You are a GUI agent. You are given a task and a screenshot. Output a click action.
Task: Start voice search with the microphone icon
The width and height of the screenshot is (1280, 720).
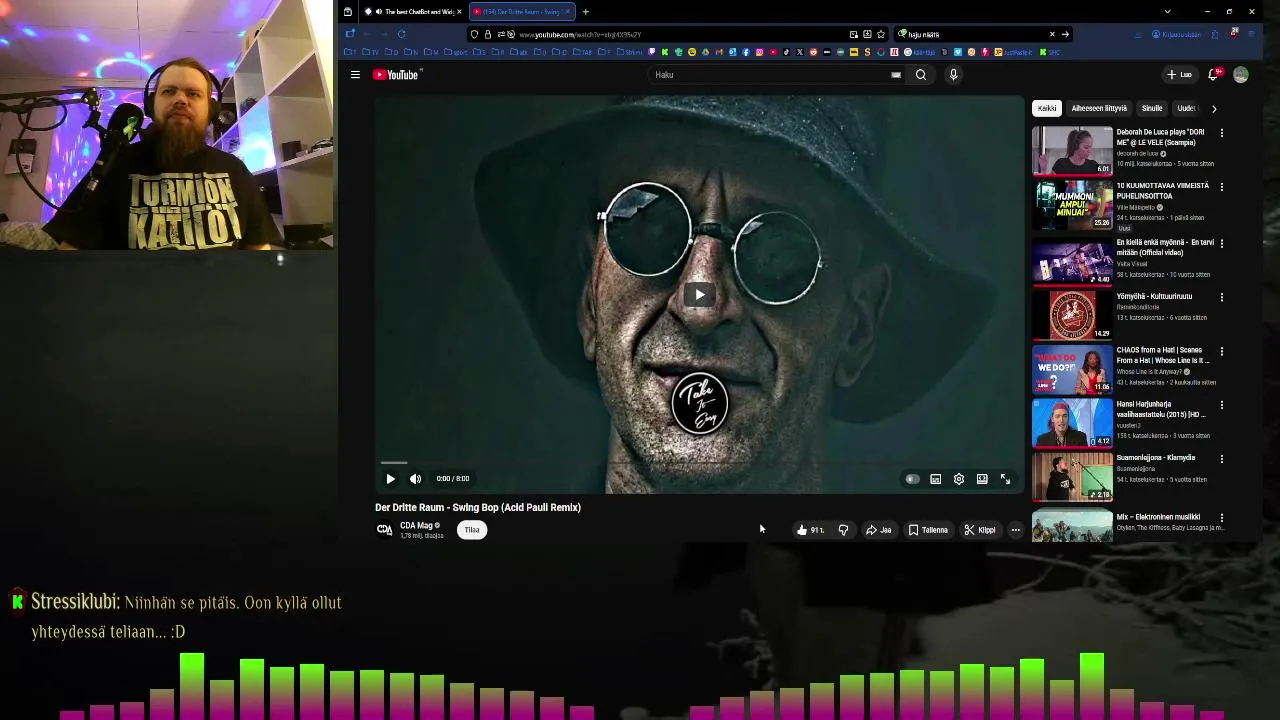(x=953, y=74)
